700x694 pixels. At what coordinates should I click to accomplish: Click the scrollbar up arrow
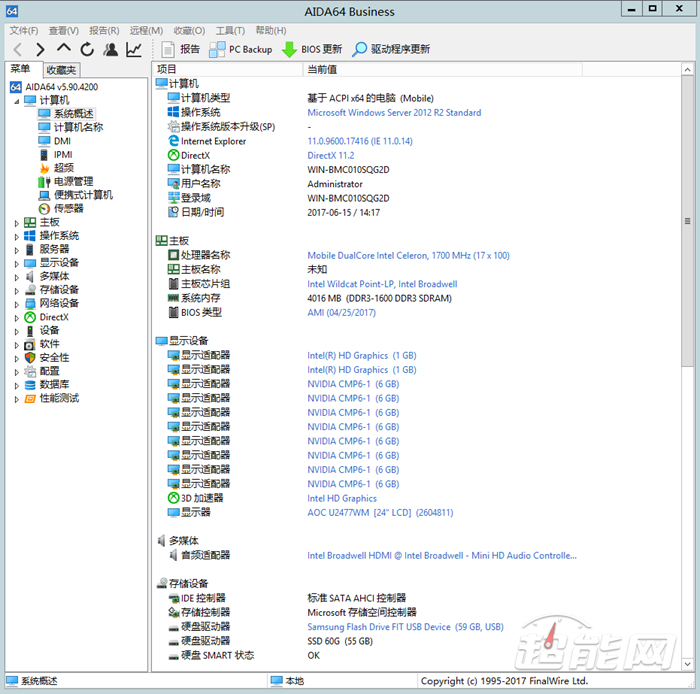tap(688, 69)
